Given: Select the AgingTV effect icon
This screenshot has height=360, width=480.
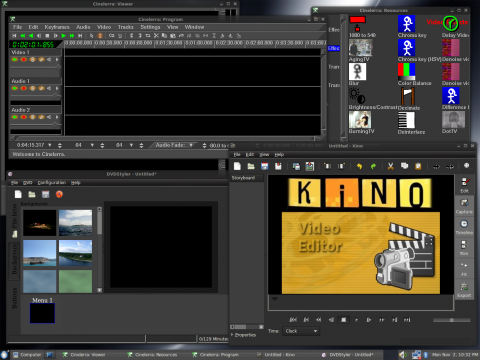Looking at the screenshot, I should (360, 48).
